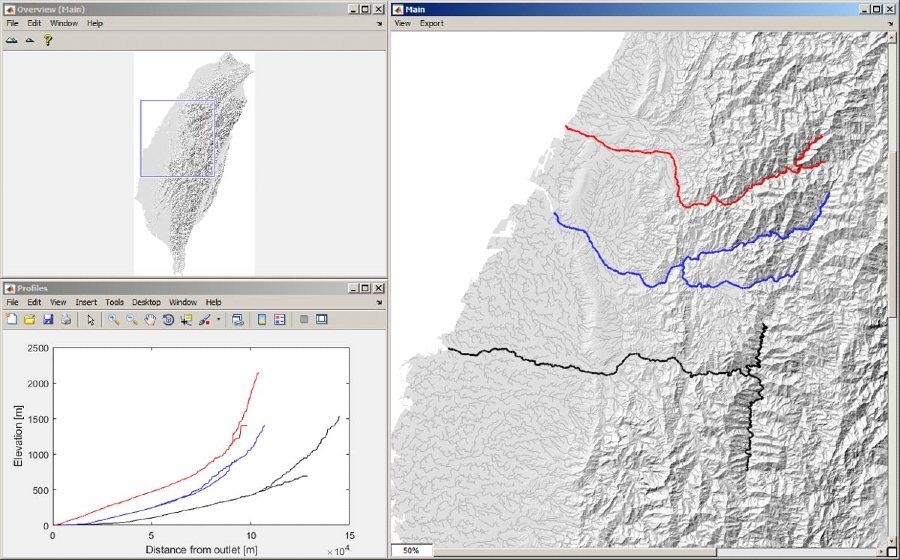Open the Export menu in Main window
This screenshot has width=900, height=560.
coord(431,22)
